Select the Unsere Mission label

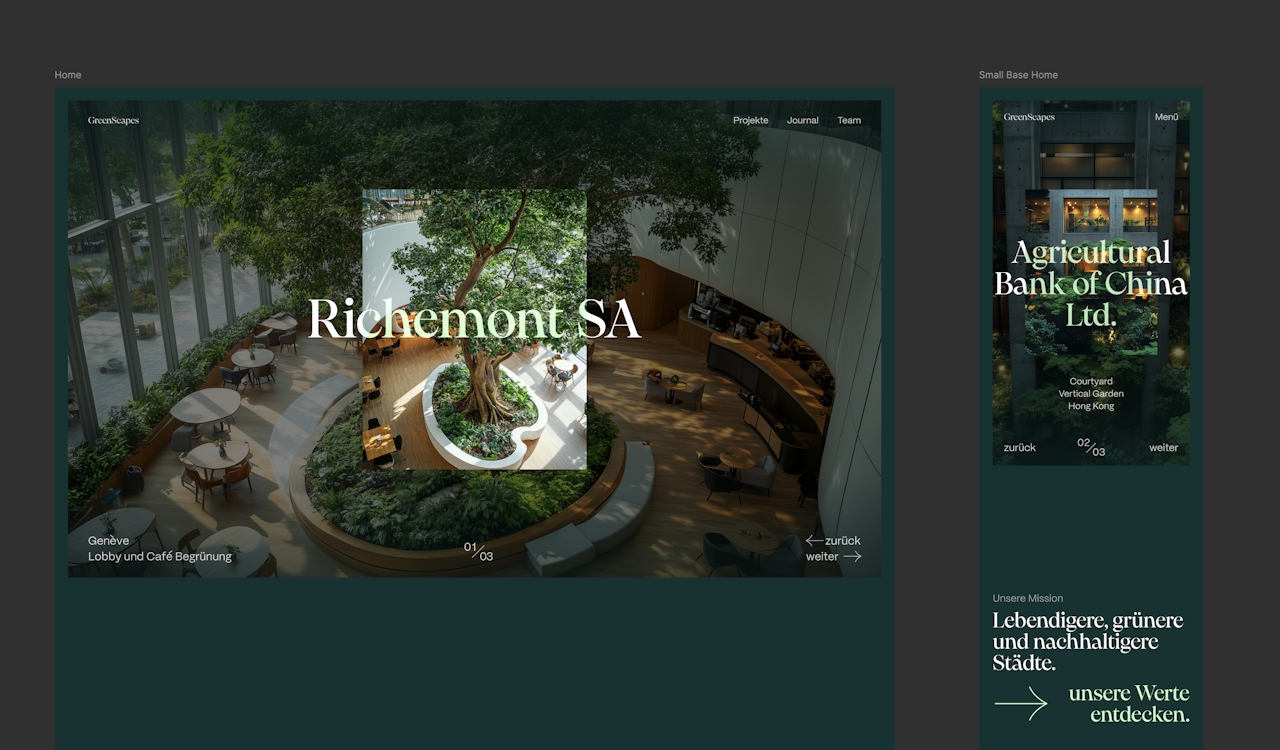click(x=1028, y=598)
